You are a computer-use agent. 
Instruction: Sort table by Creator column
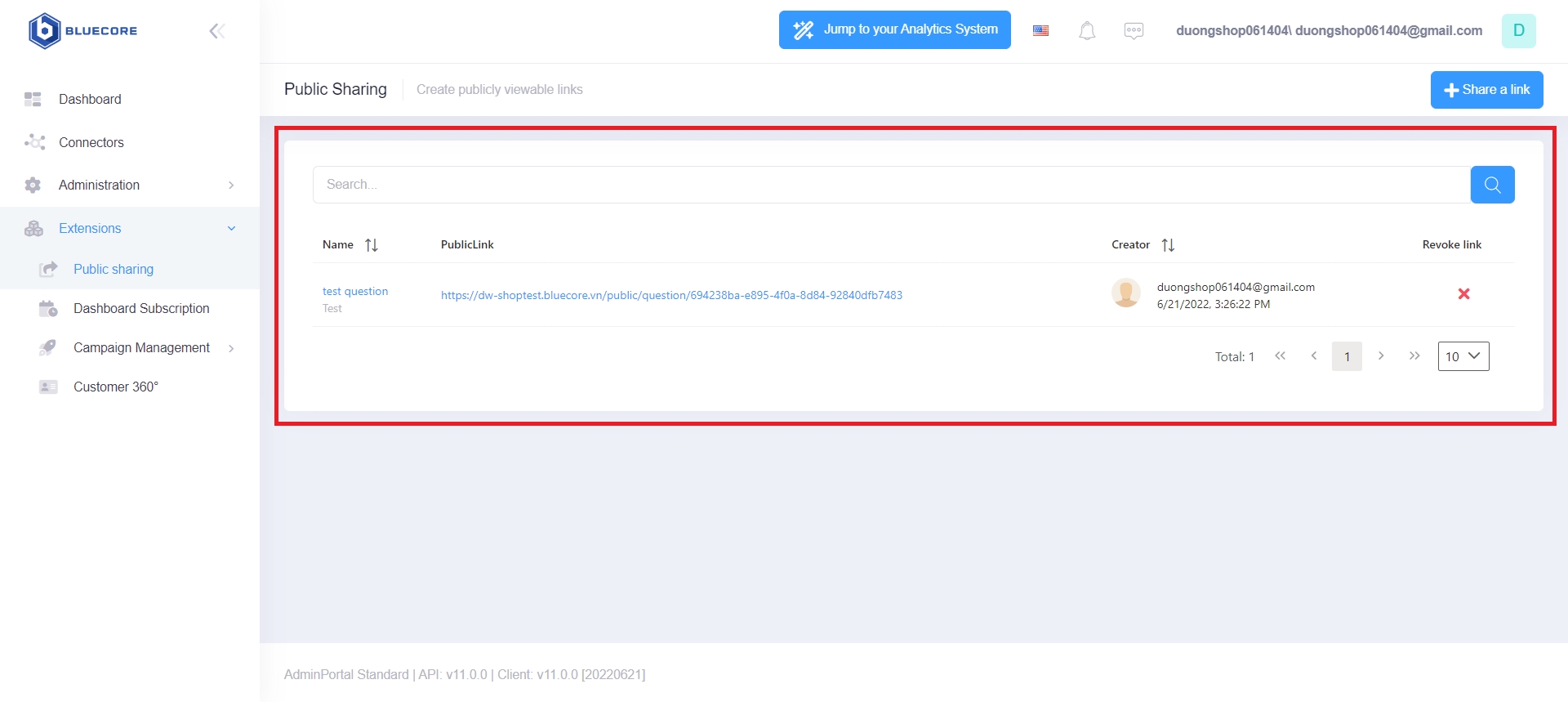click(1168, 245)
